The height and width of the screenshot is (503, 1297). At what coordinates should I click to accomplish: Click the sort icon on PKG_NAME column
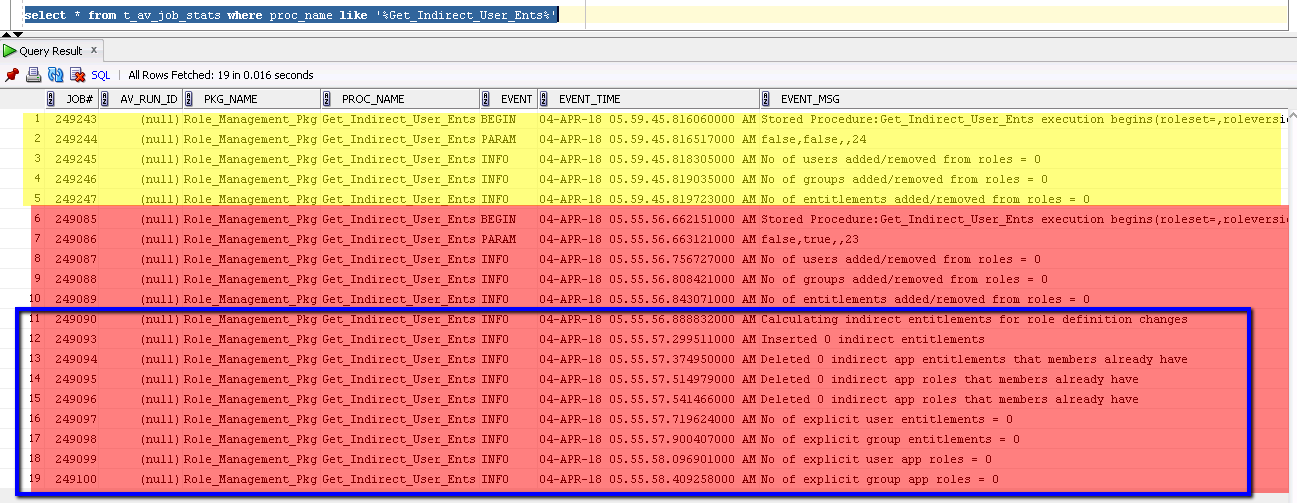(x=189, y=99)
